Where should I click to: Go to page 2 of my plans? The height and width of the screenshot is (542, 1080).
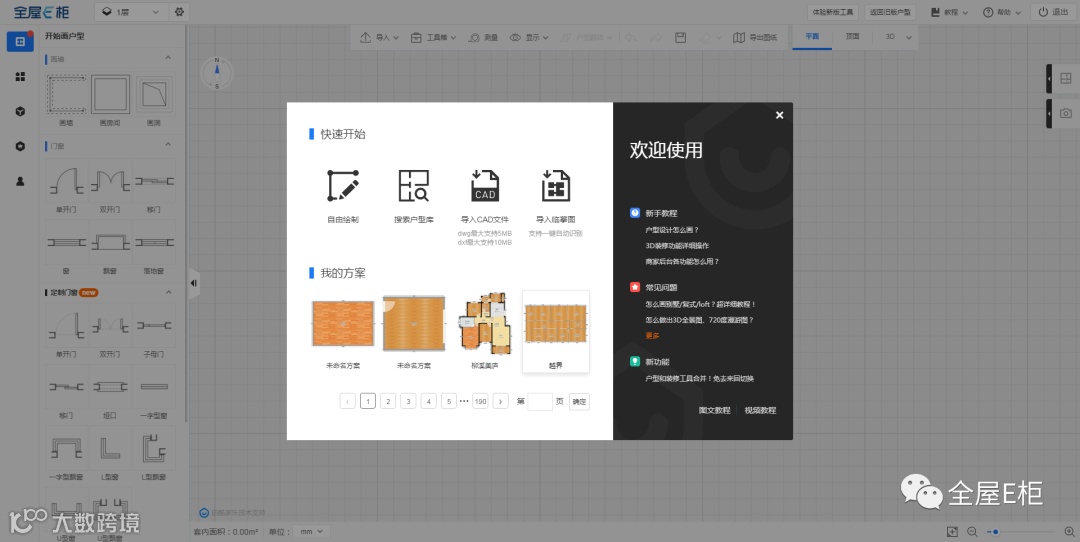pos(388,401)
